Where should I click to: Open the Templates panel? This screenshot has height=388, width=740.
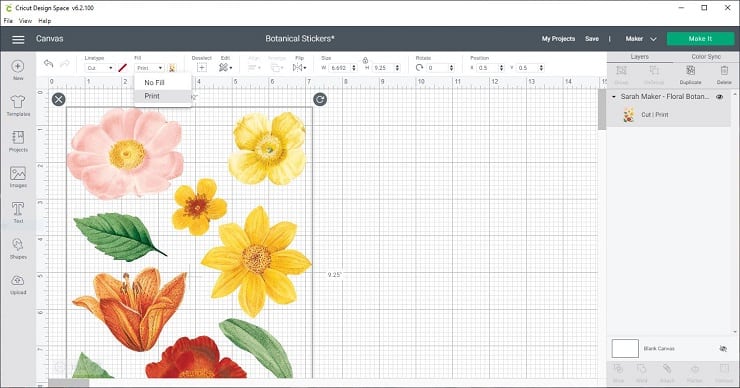(18, 106)
